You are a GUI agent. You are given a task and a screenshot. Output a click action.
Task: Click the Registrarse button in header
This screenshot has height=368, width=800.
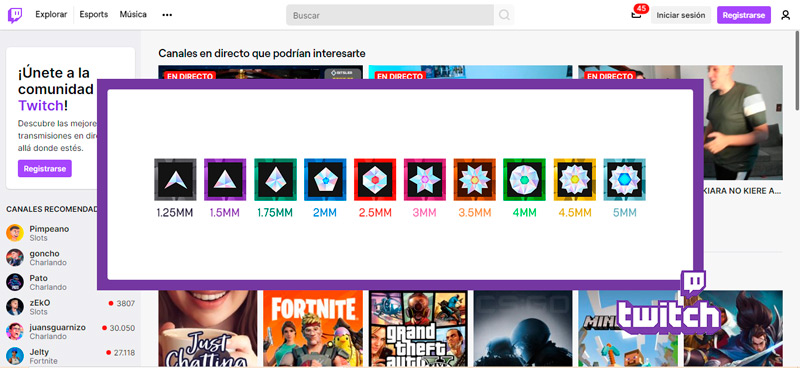tap(744, 15)
